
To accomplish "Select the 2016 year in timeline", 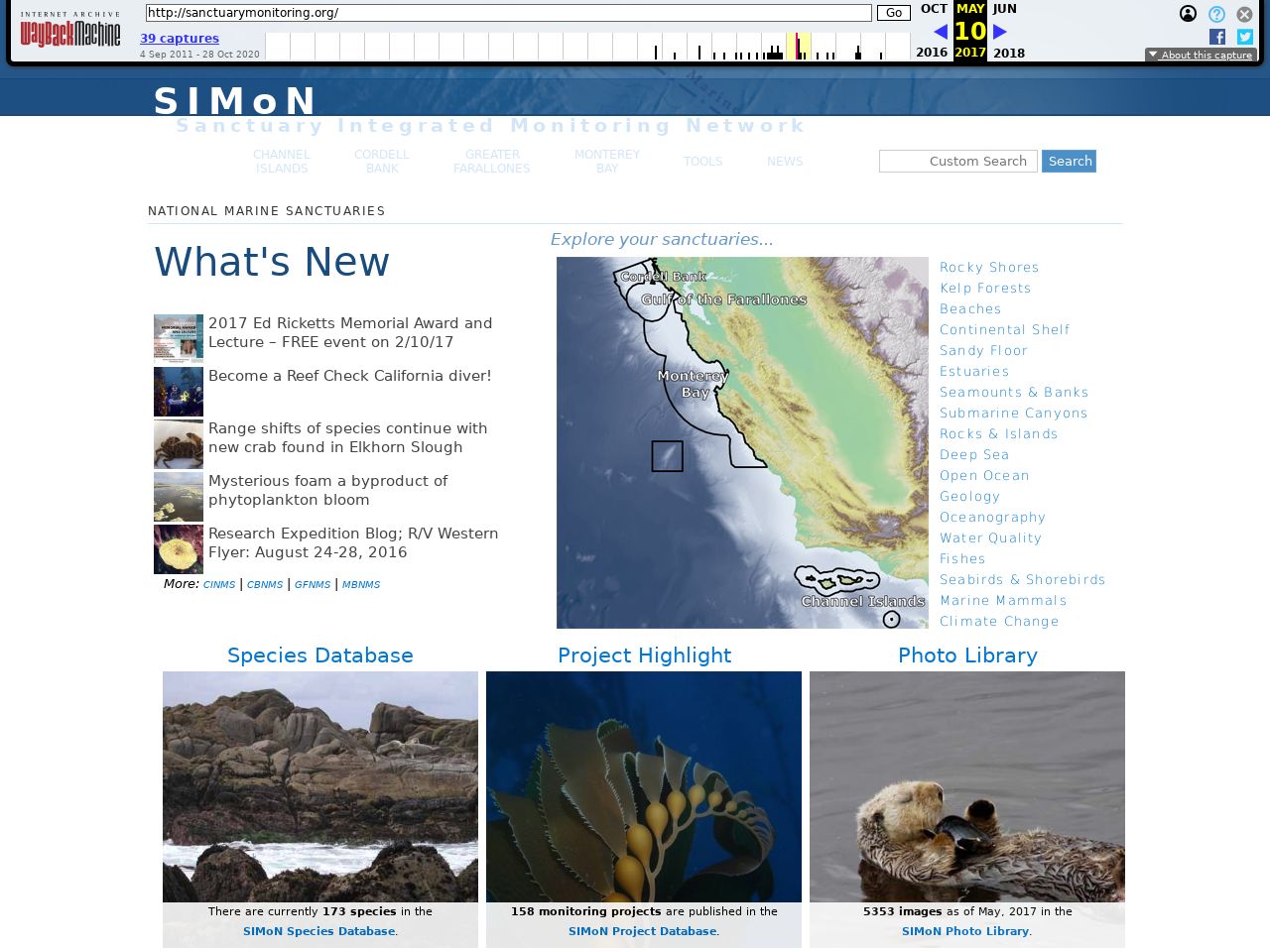I will coord(932,53).
